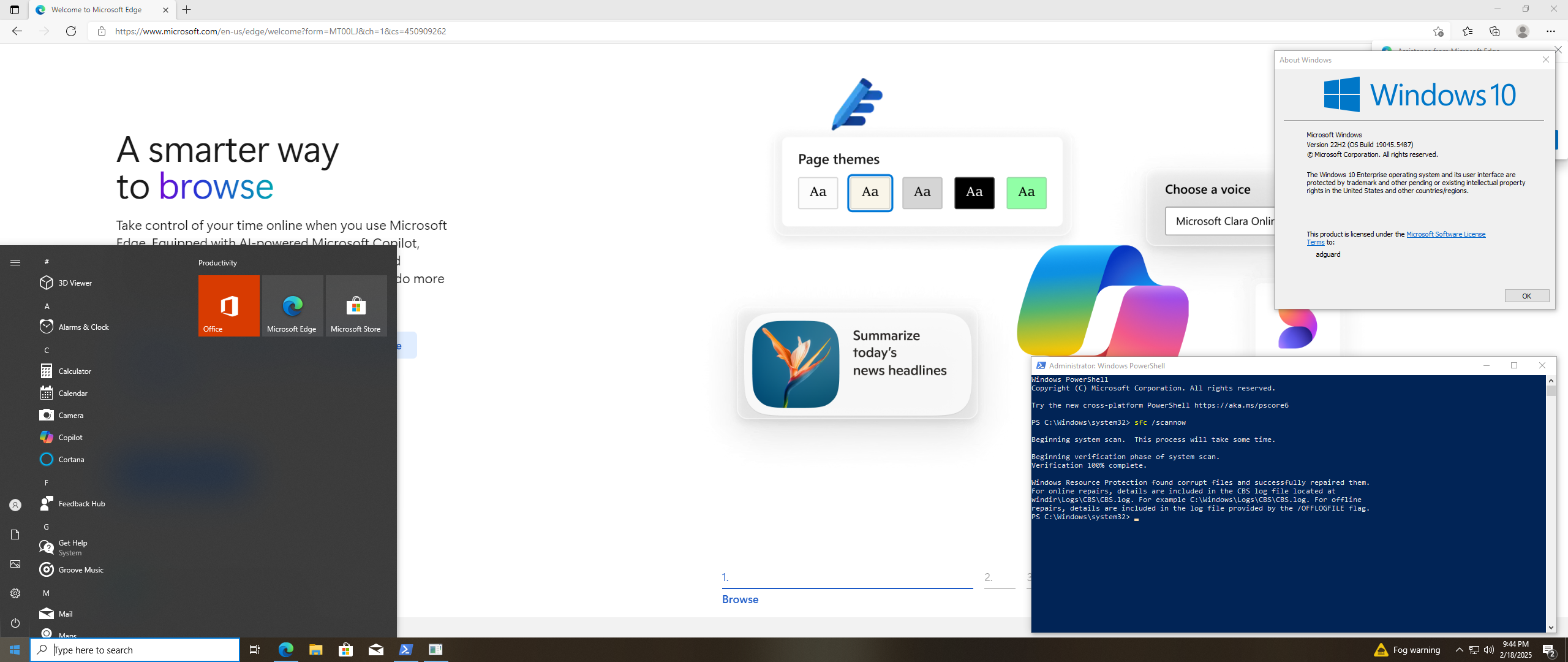
Task: Open a new Edge tab
Action: [187, 10]
